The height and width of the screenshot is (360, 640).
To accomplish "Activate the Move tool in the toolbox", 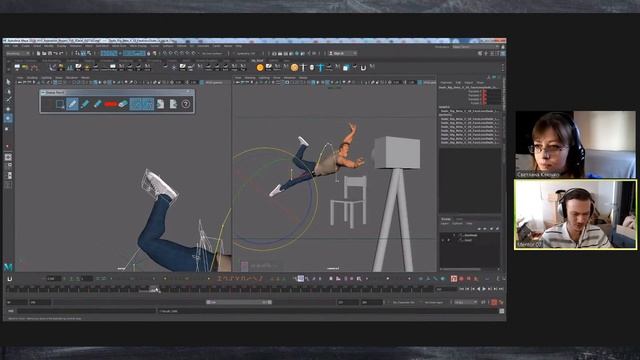I will pyautogui.click(x=8, y=109).
